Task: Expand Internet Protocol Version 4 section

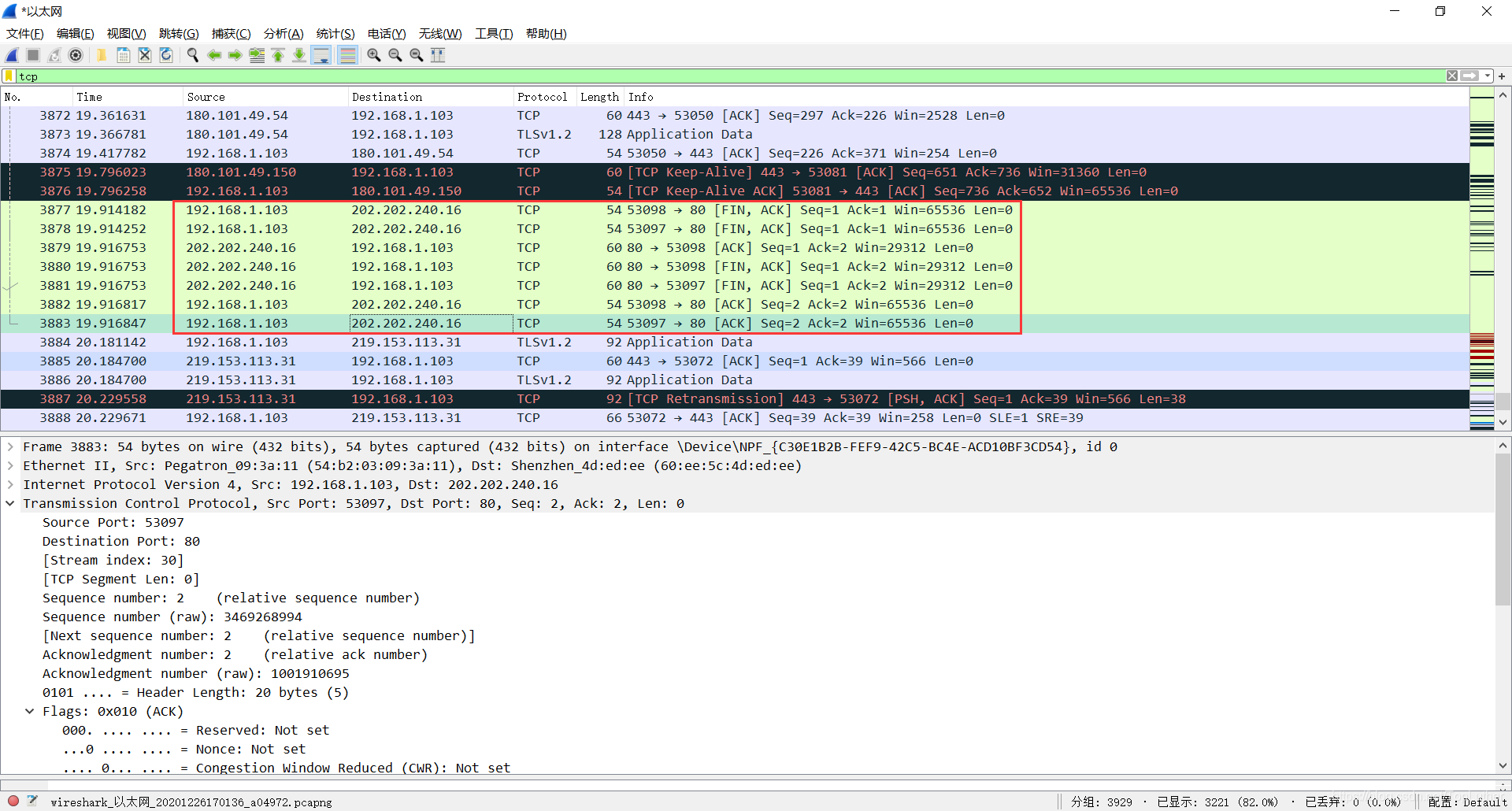Action: coord(10,484)
